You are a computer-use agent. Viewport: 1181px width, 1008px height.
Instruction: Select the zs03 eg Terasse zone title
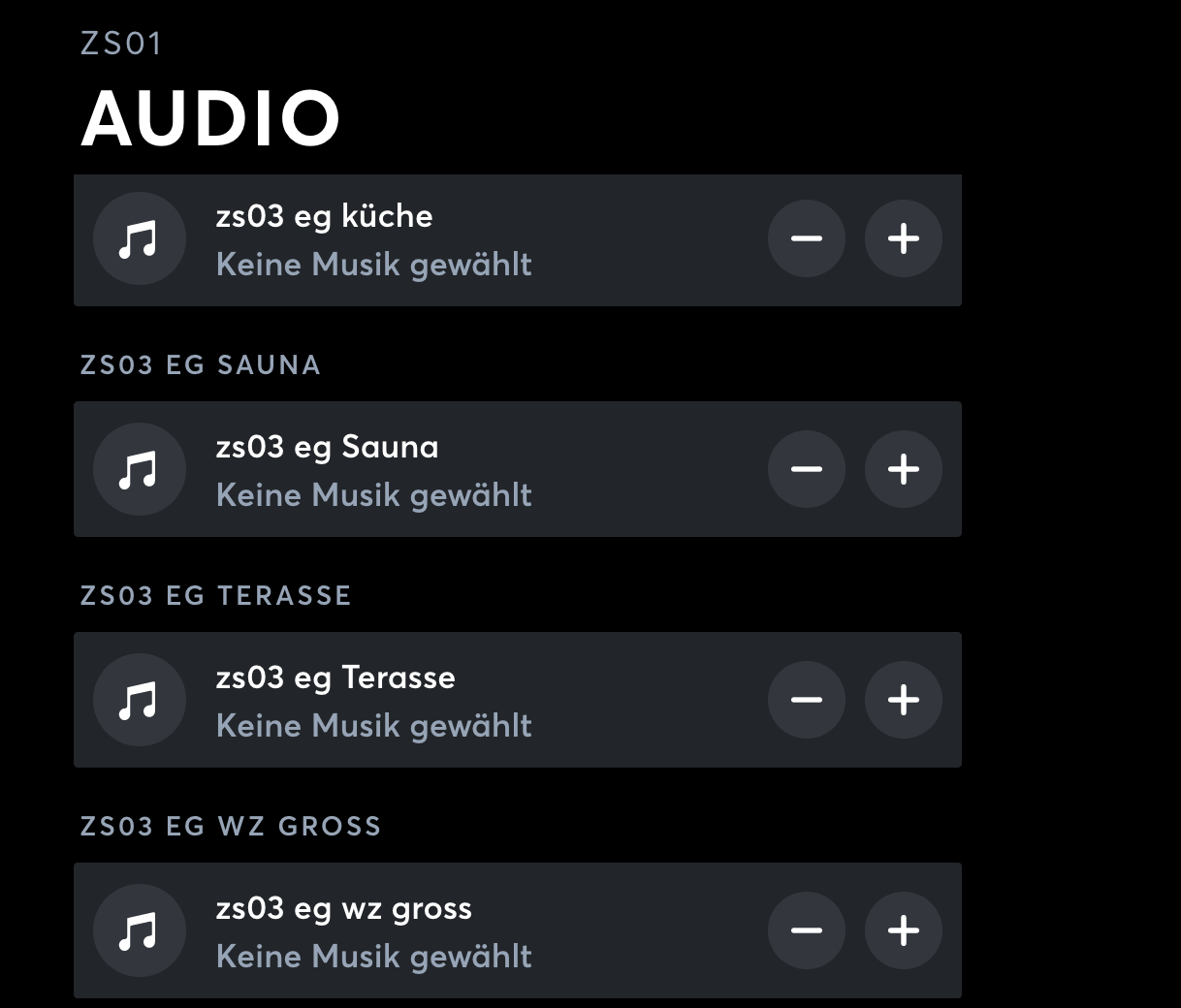pos(335,677)
